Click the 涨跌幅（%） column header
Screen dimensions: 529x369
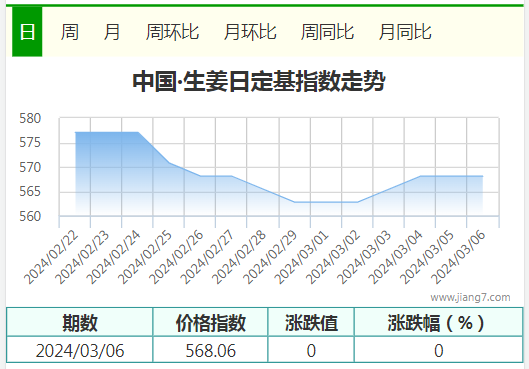(x=439, y=323)
